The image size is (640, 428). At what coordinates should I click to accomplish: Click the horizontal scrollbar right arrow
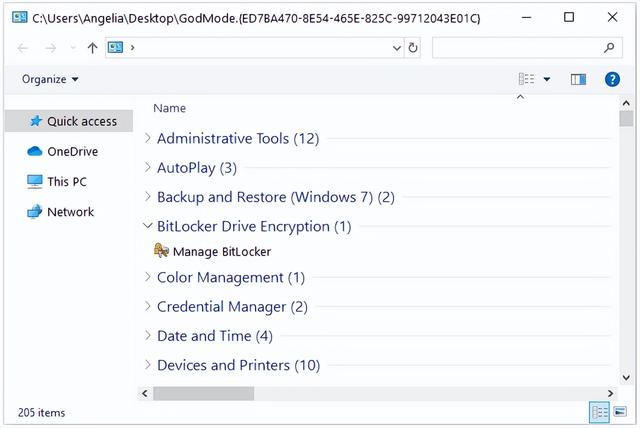pos(611,393)
